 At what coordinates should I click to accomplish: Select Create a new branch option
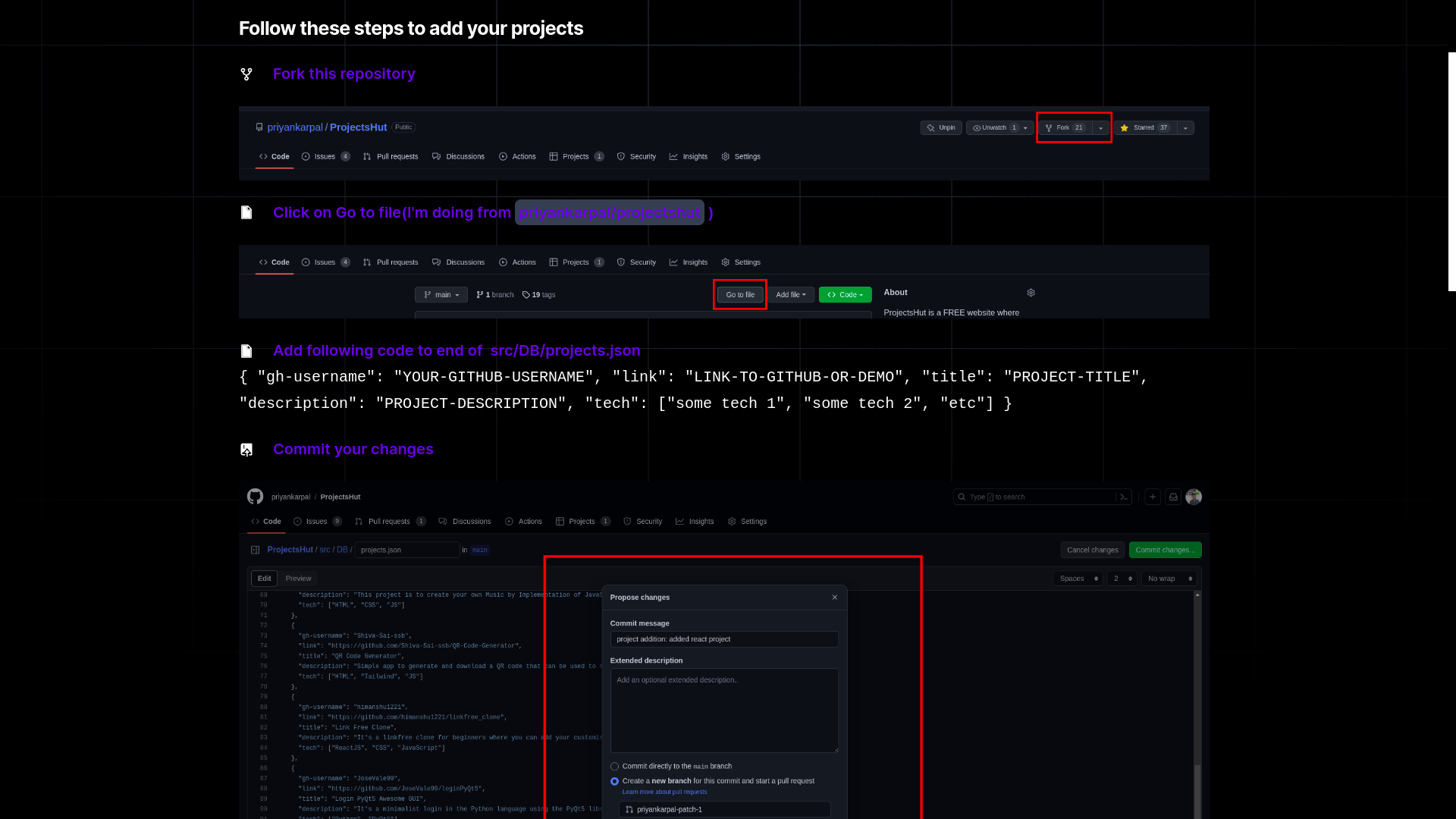tap(613, 781)
